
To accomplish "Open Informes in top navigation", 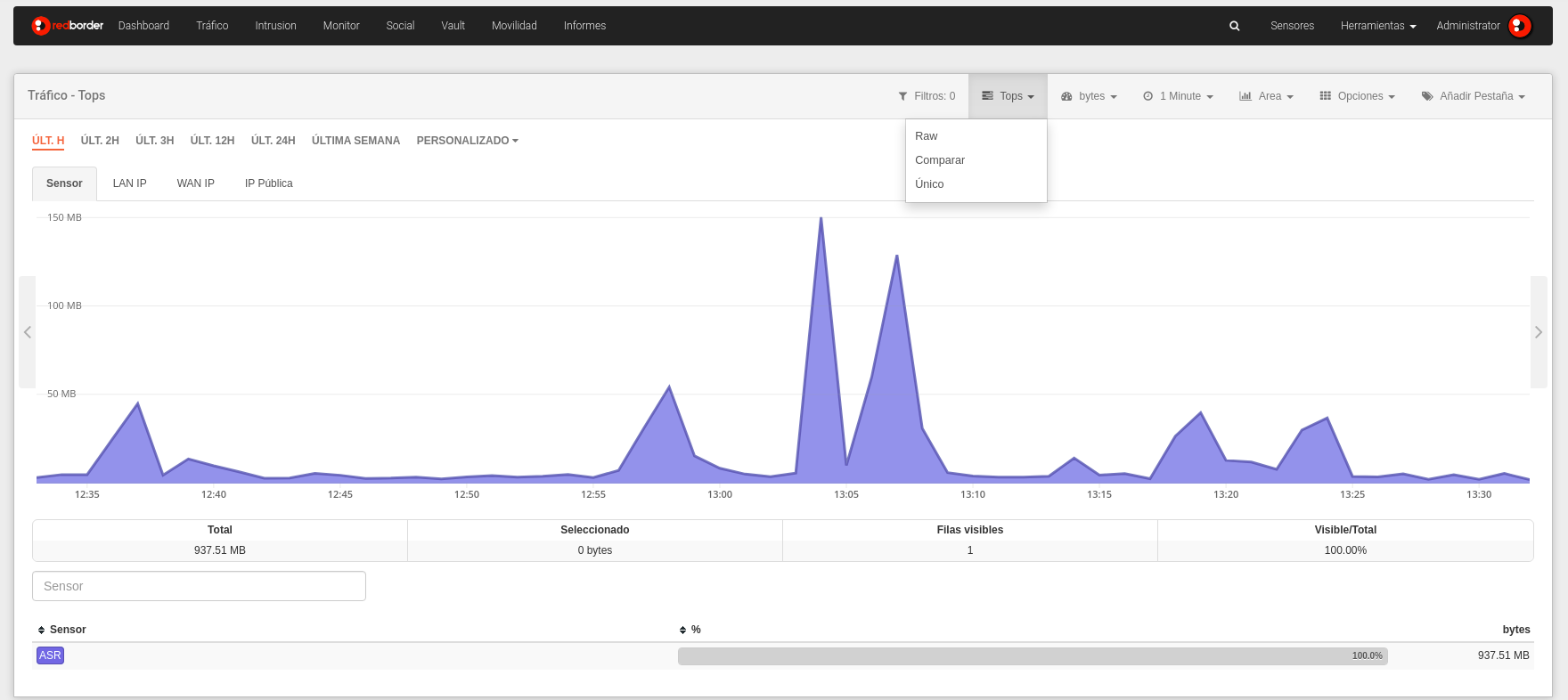I will click(584, 26).
